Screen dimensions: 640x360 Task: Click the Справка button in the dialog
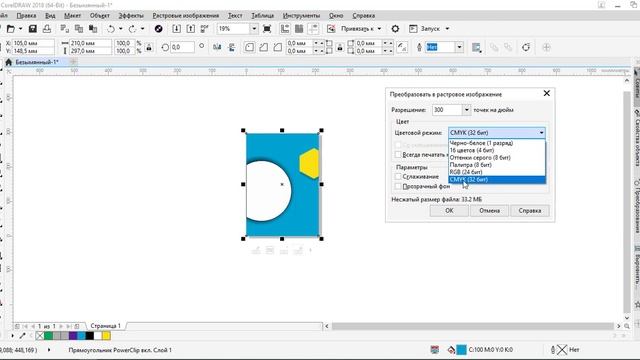coord(530,211)
